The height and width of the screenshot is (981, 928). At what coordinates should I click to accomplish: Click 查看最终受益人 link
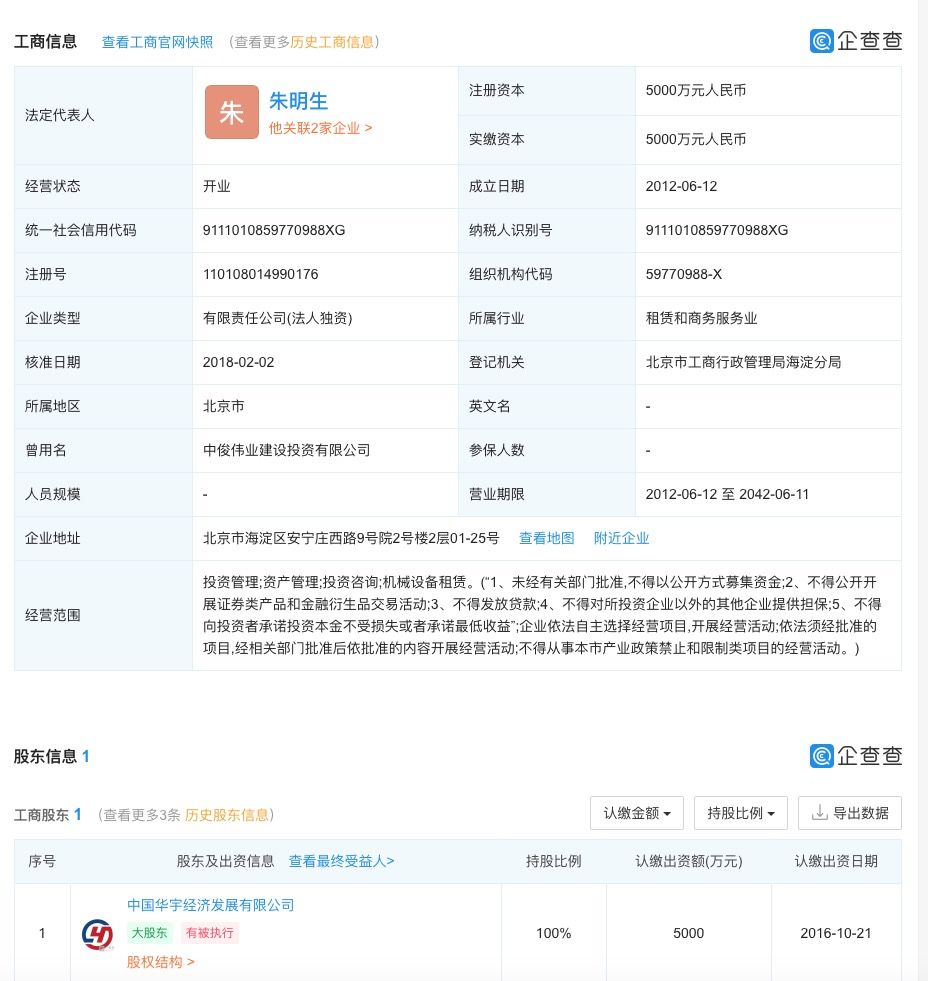[341, 861]
